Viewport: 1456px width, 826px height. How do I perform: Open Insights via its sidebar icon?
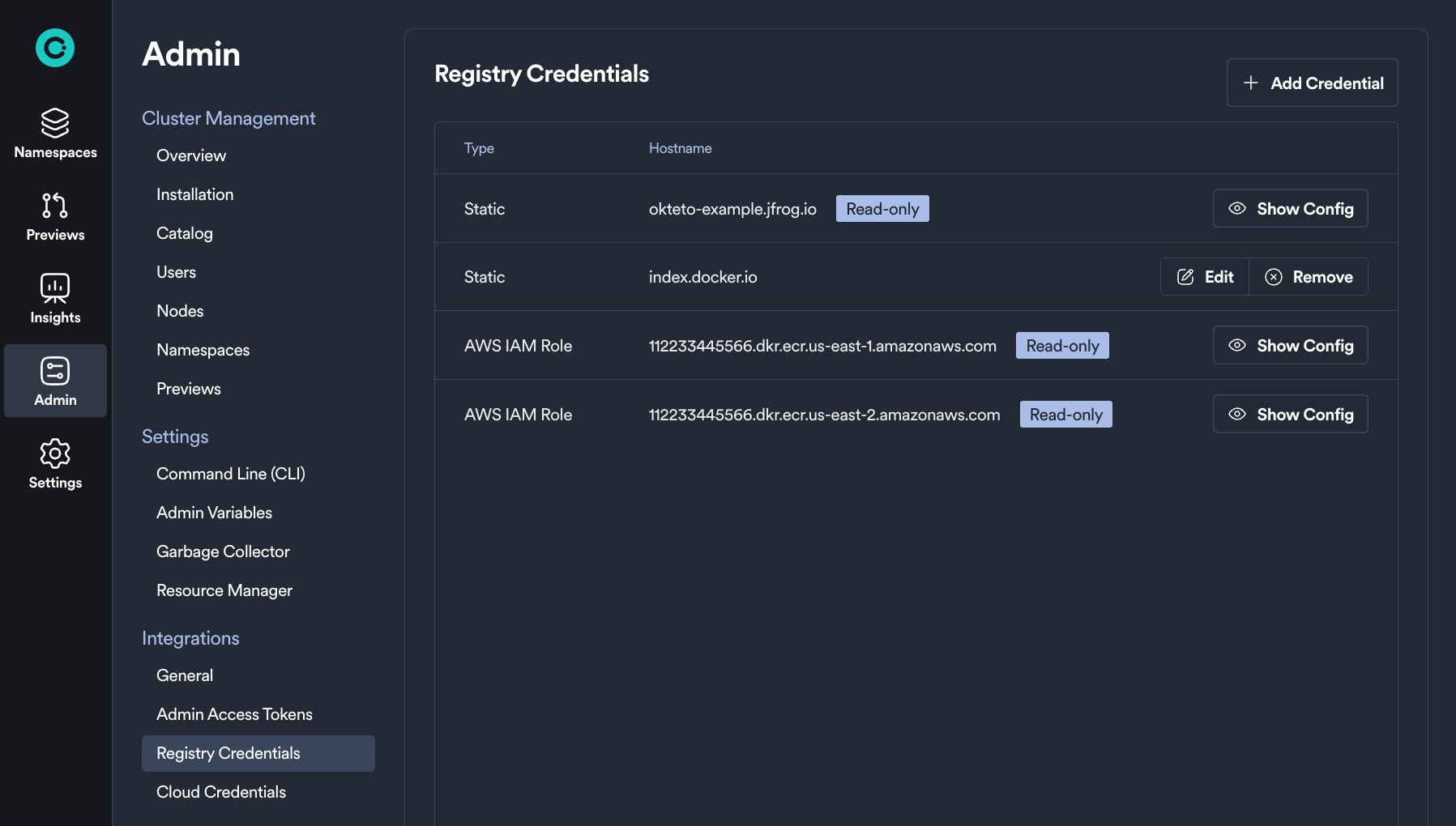[54, 287]
